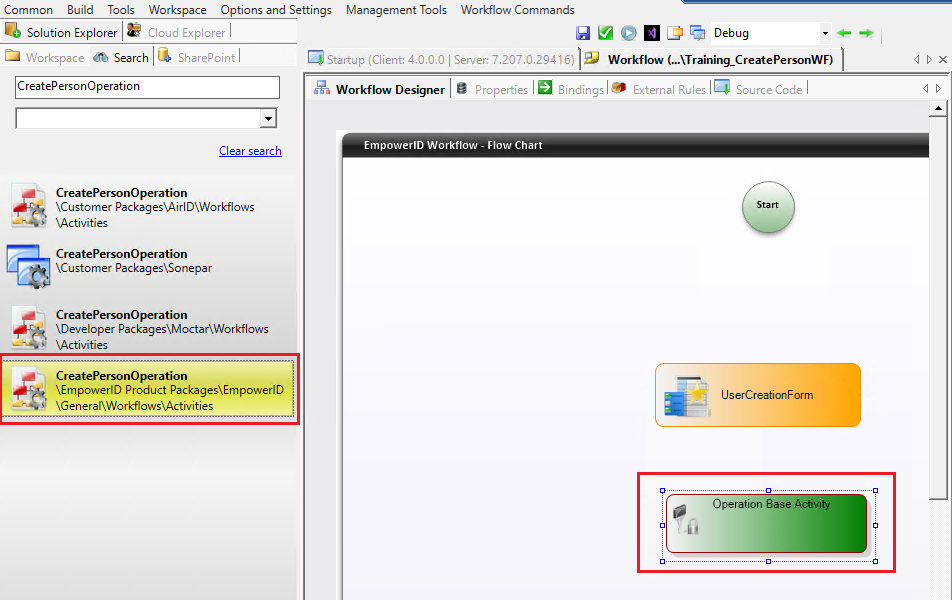Select the Workflow Training_CreatePersonWF tab
952x600 pixels.
point(712,59)
